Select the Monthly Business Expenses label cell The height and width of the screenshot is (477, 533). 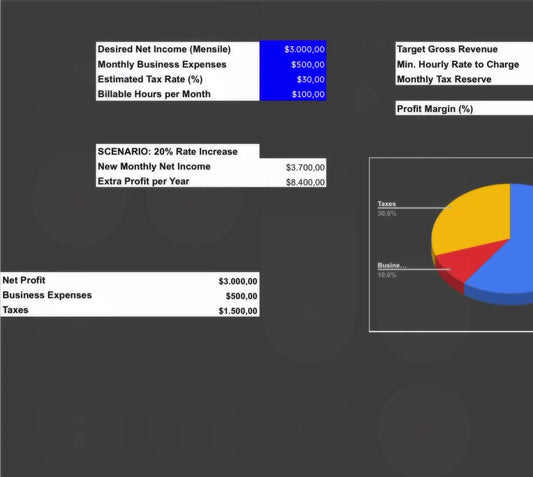[177, 64]
